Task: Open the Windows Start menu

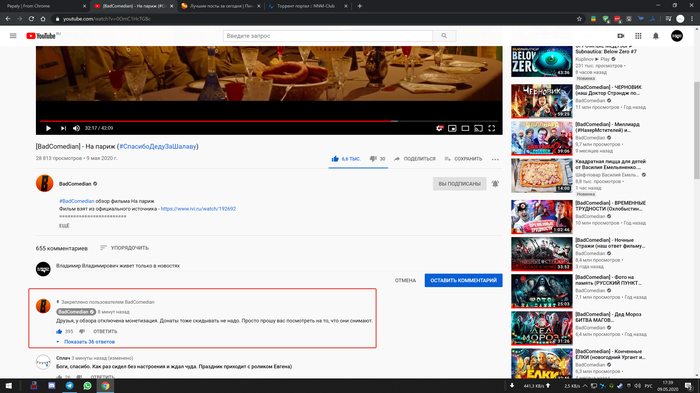Action: click(8, 386)
